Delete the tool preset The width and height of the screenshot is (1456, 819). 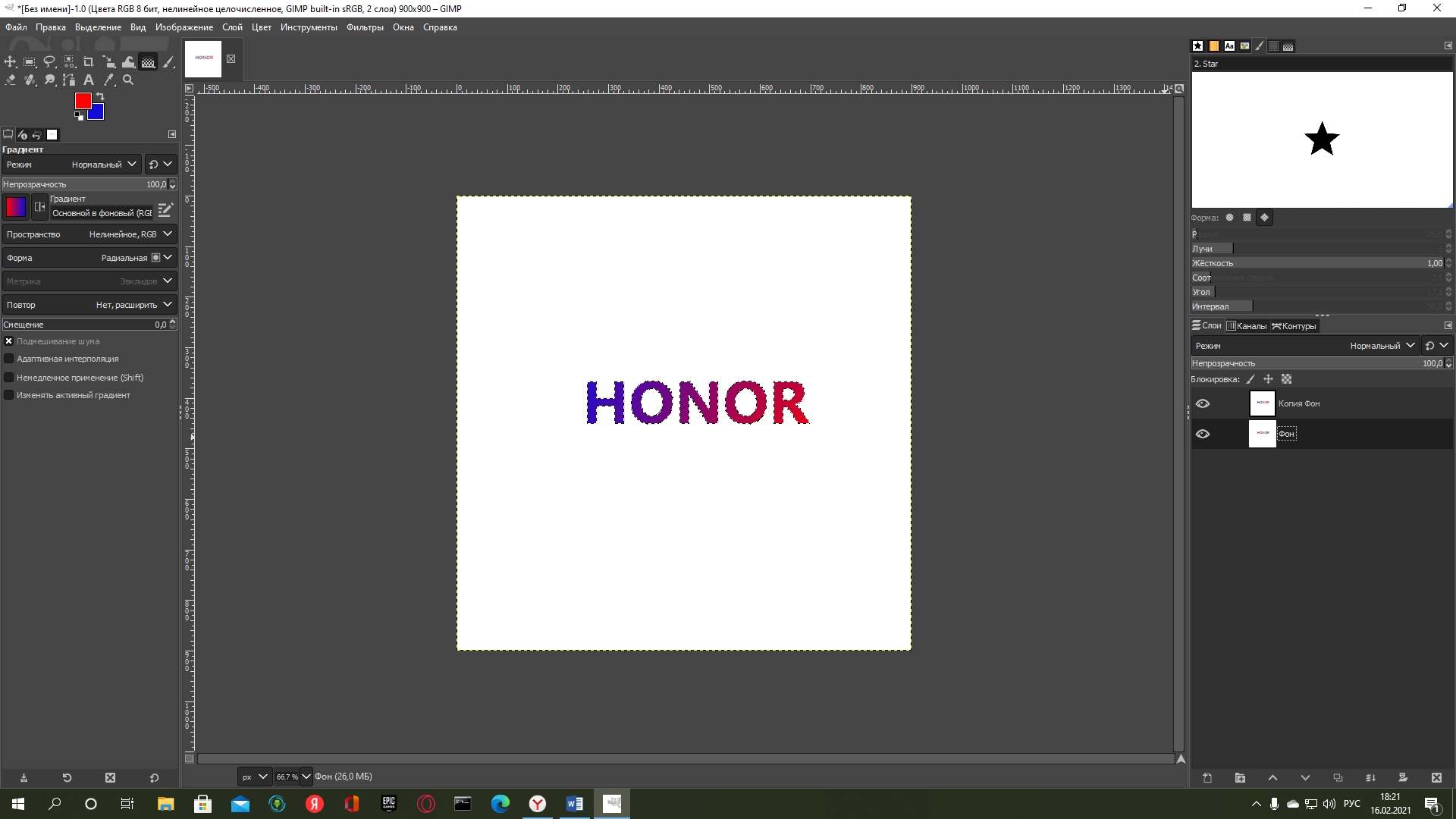point(110,778)
